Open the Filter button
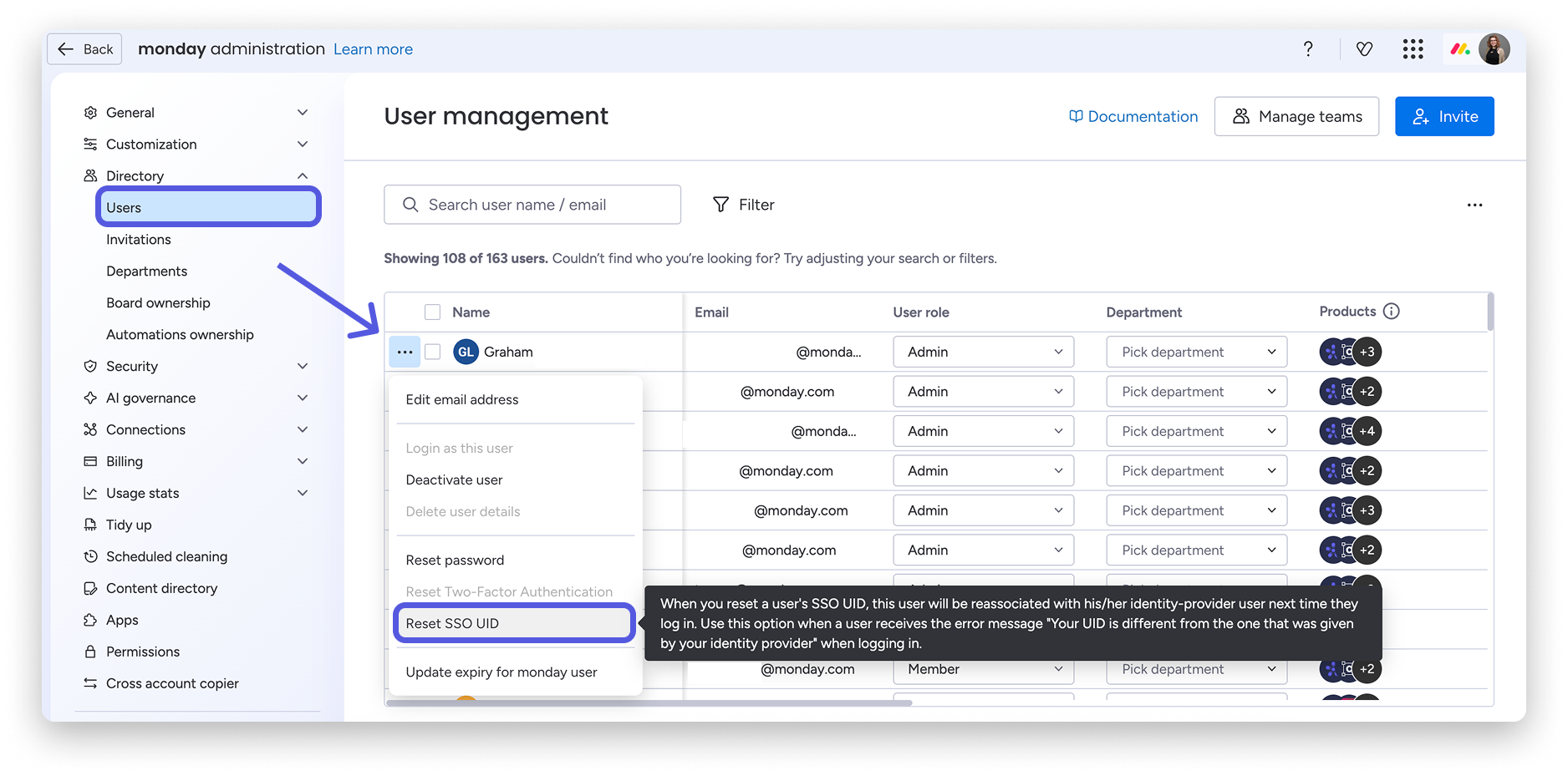Image resolution: width=1568 pixels, height=776 pixels. 743,205
